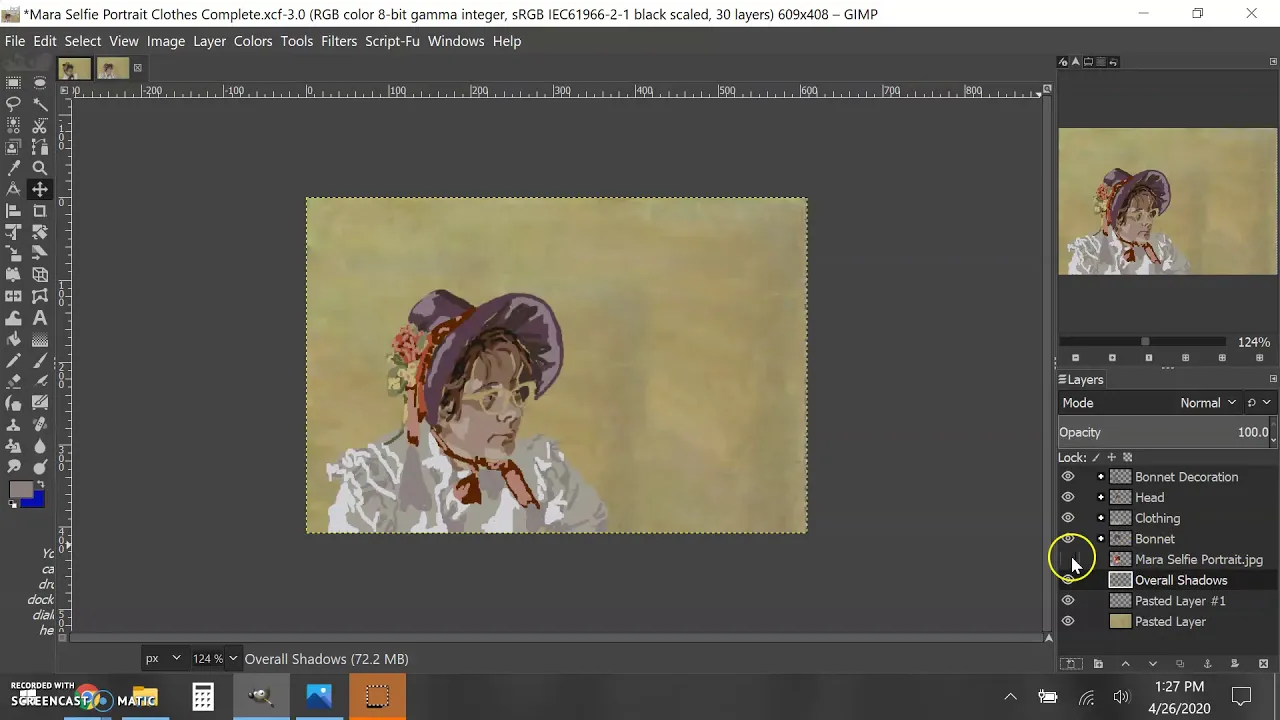Hide the Bonnet Decoration layer
The image size is (1280, 720).
(1068, 477)
